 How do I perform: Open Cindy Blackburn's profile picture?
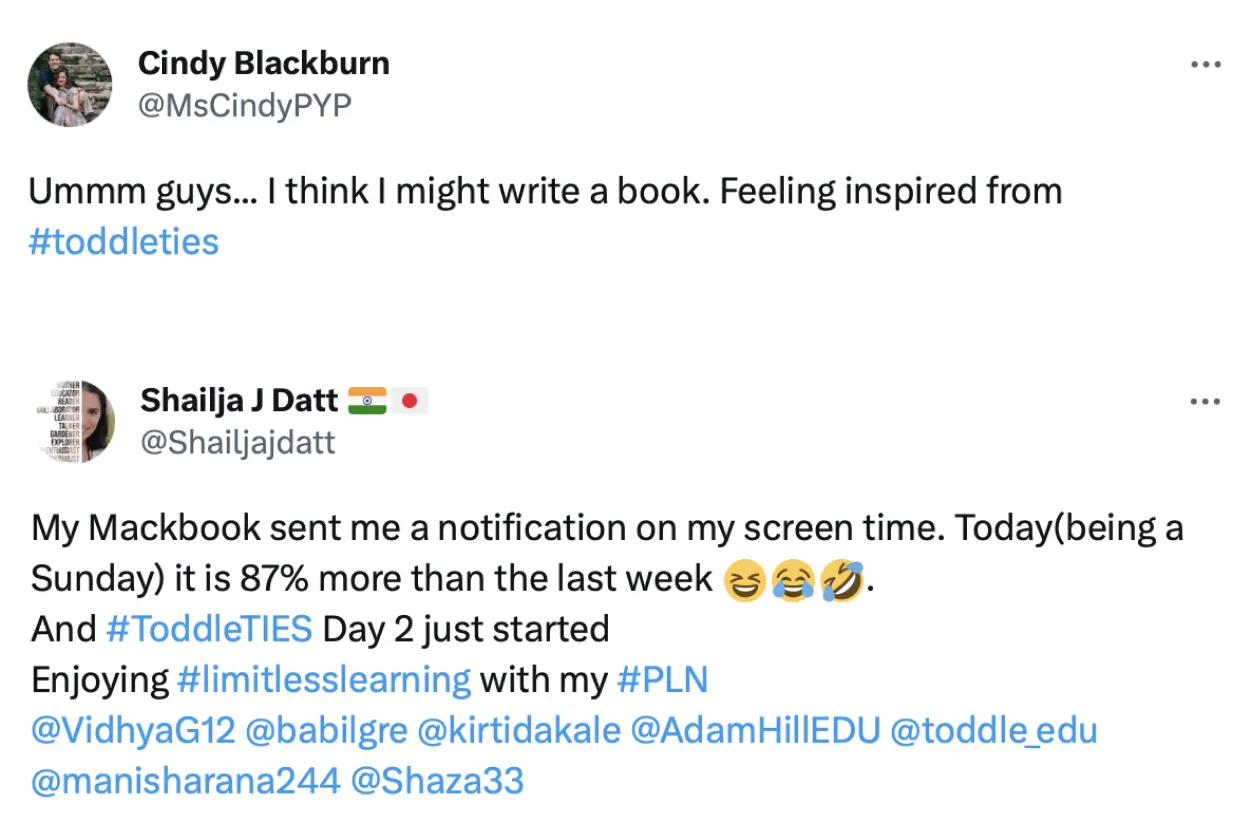coord(69,84)
